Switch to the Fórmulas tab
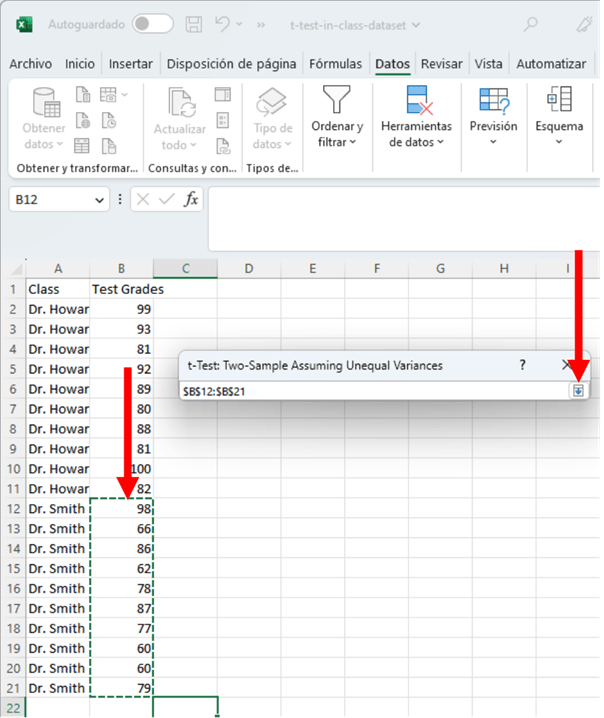Image resolution: width=604 pixels, height=718 pixels. click(335, 64)
